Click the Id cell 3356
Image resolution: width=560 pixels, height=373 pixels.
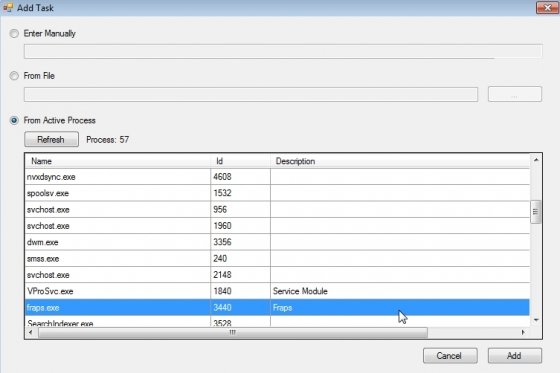pyautogui.click(x=240, y=242)
